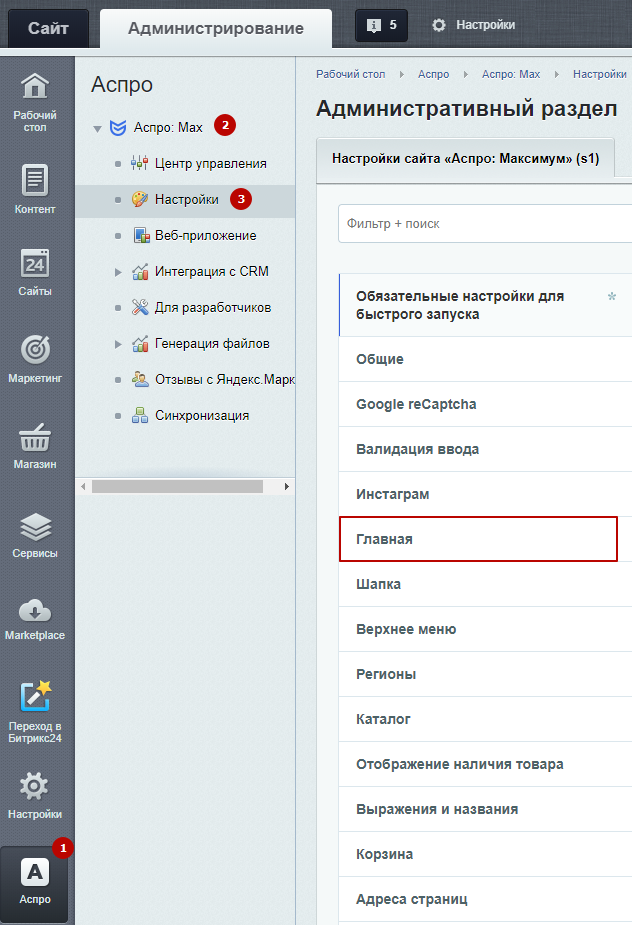Click the tree scrollbar left arrow

pyautogui.click(x=83, y=487)
